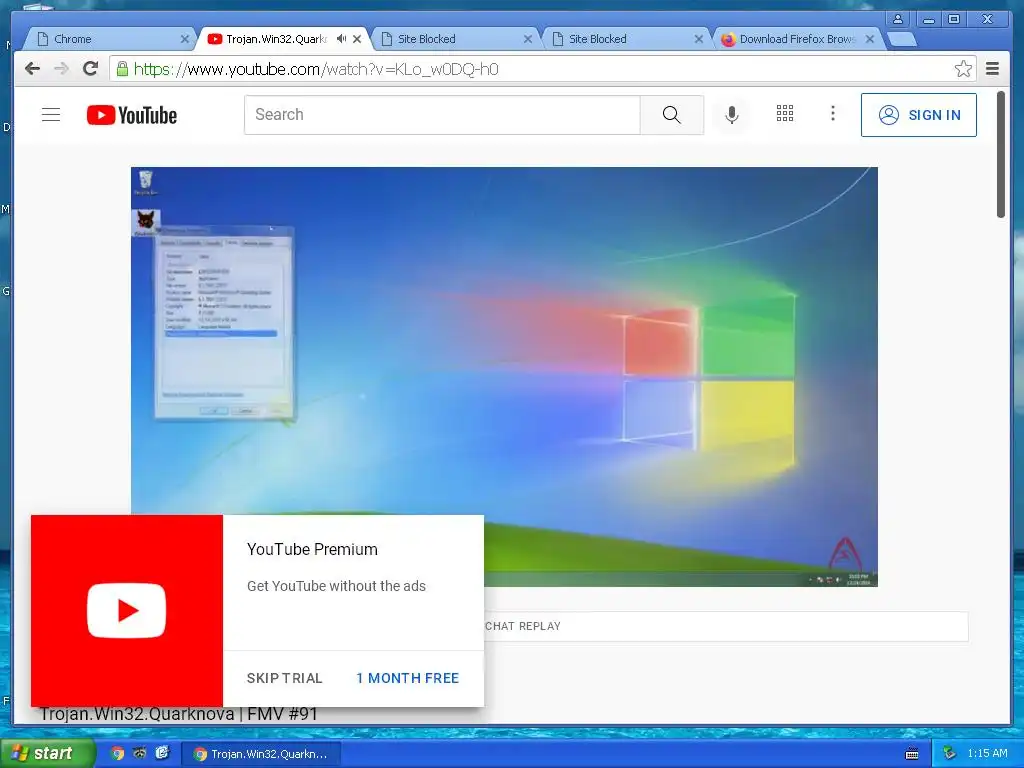This screenshot has width=1024, height=768.
Task: Click the 1:15 AM clock
Action: click(987, 753)
